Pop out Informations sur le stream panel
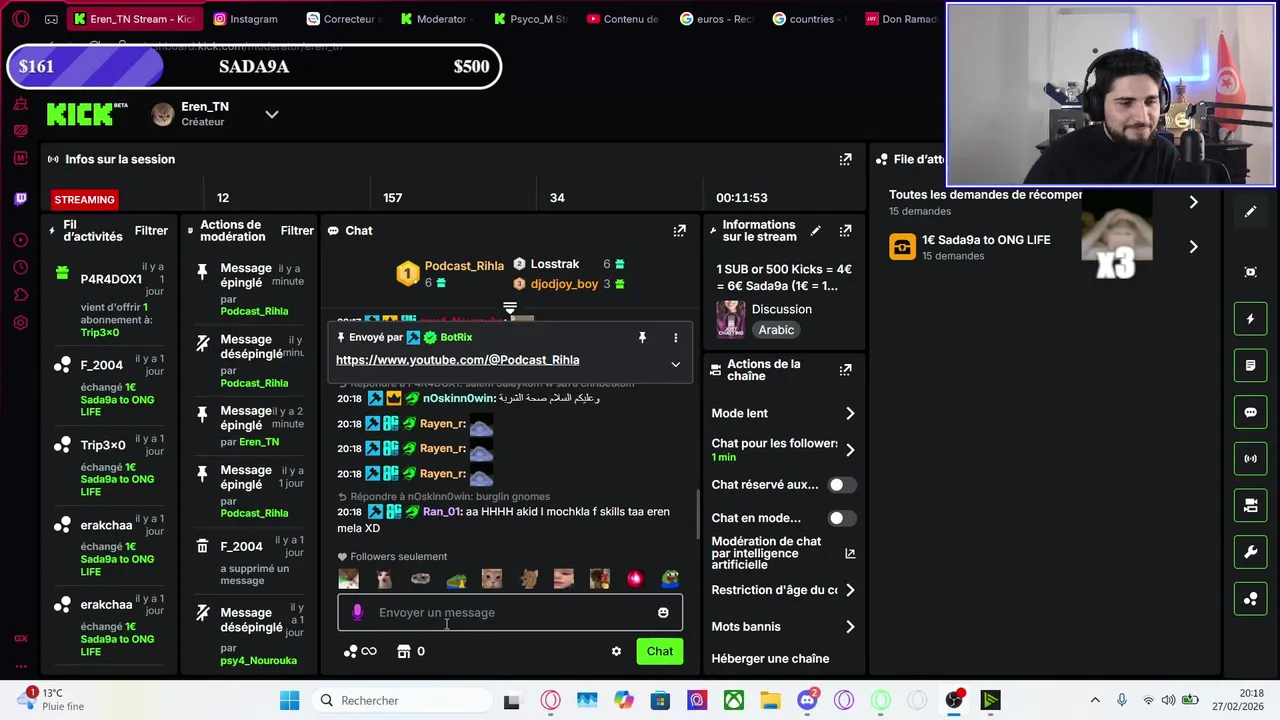This screenshot has width=1280, height=720. coord(845,230)
